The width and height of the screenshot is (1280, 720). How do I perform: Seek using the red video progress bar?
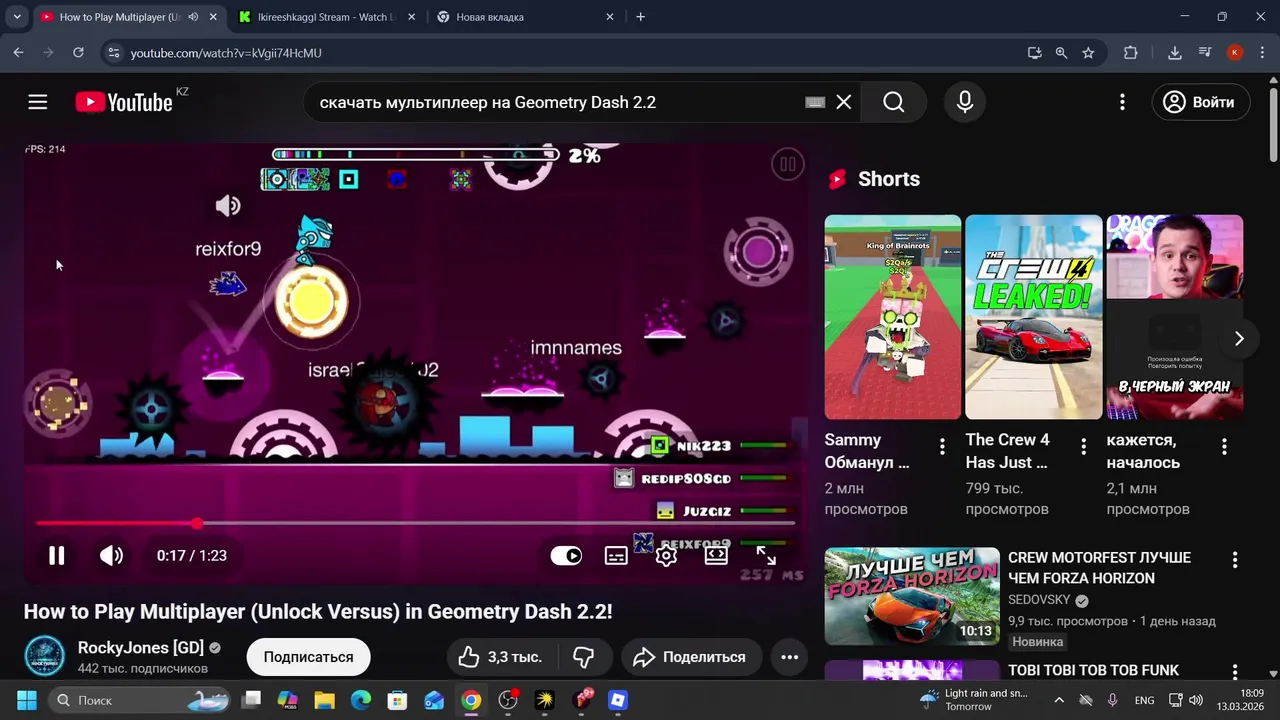tap(416, 523)
